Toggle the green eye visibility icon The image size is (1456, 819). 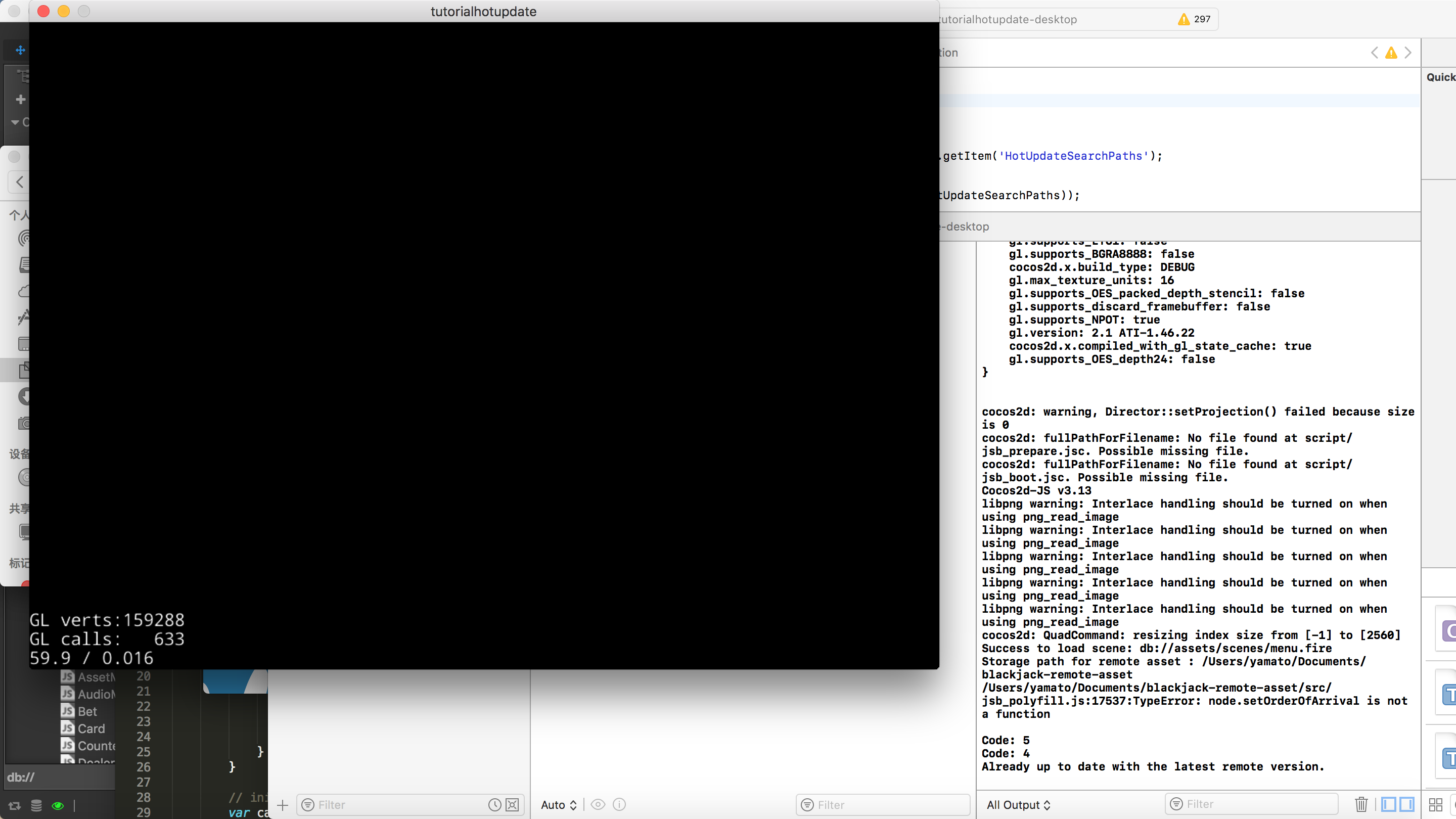pyautogui.click(x=58, y=805)
